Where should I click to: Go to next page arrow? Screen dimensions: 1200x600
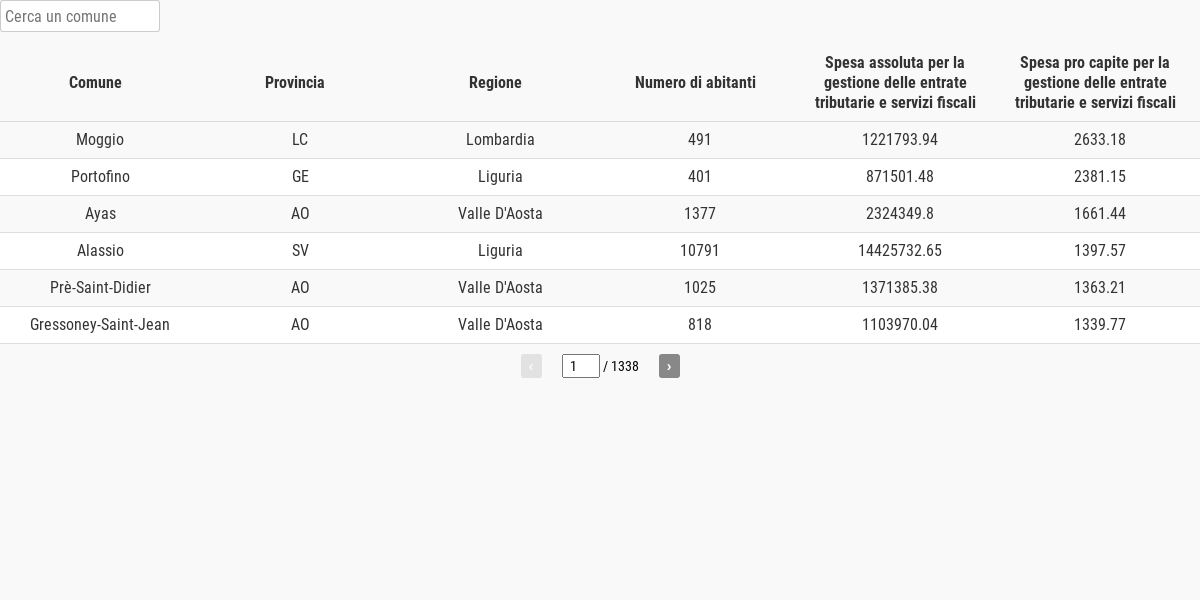coord(669,366)
